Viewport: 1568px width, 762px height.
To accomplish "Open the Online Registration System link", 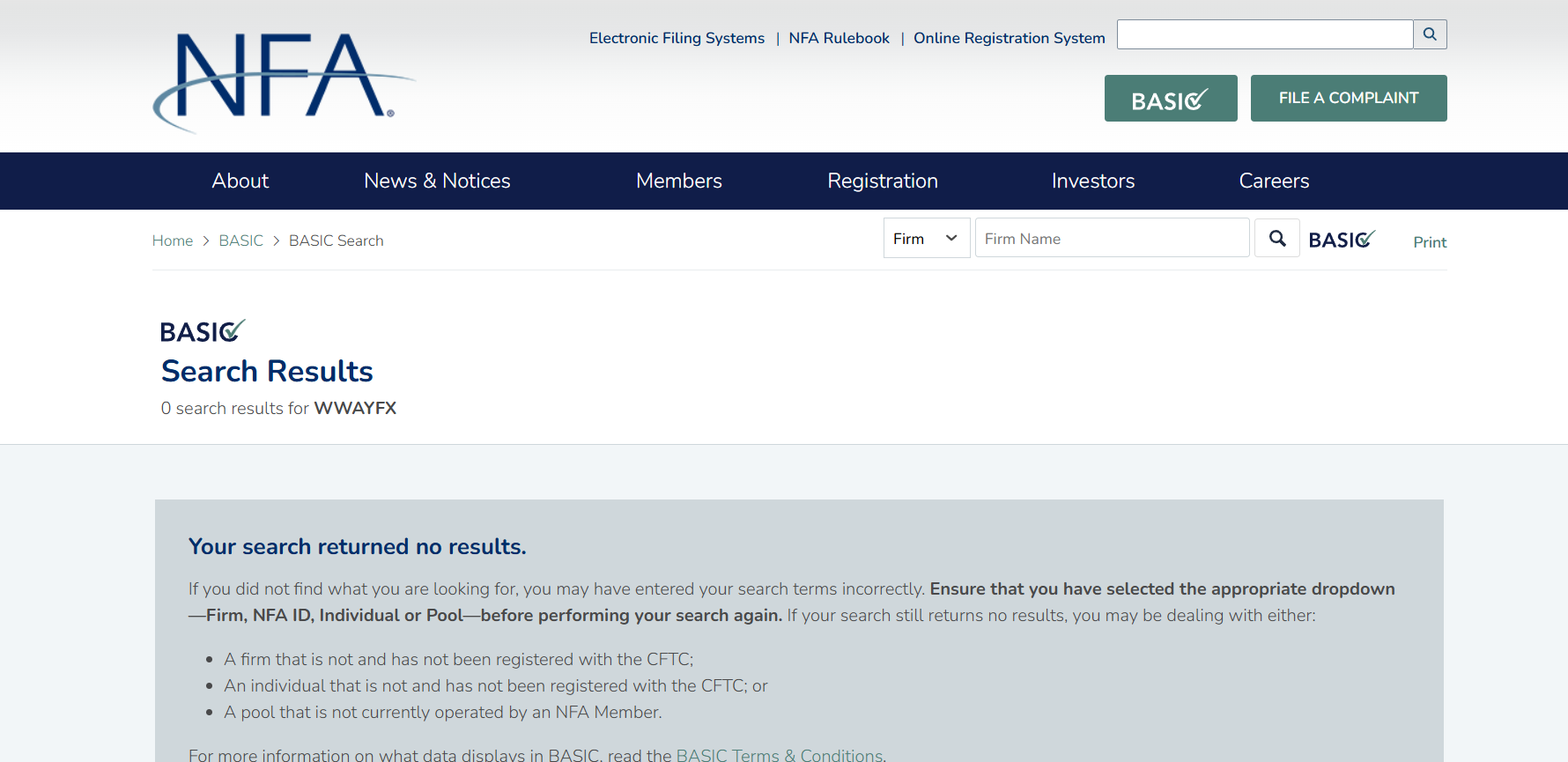I will (1010, 38).
